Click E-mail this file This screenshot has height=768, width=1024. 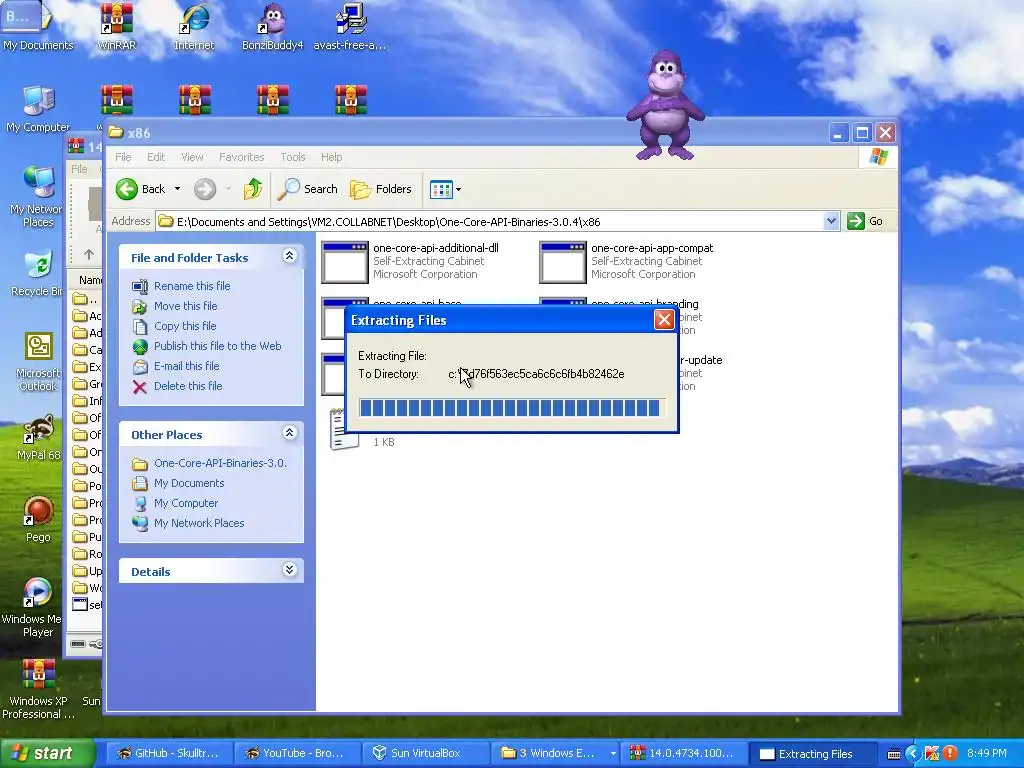(x=187, y=366)
